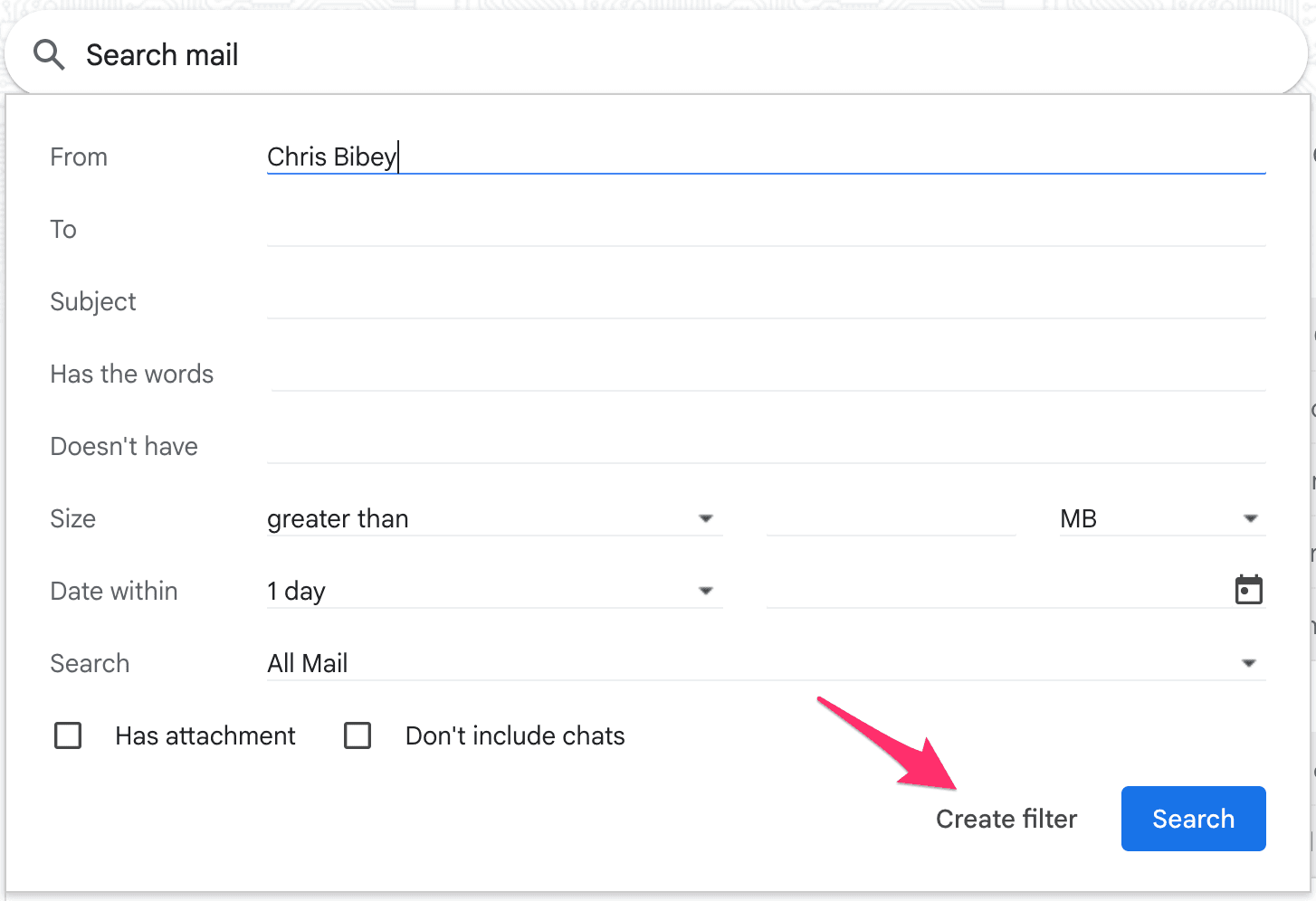Open the "greater than" size comparison dropdown
This screenshot has height=901, width=1316.
[494, 518]
